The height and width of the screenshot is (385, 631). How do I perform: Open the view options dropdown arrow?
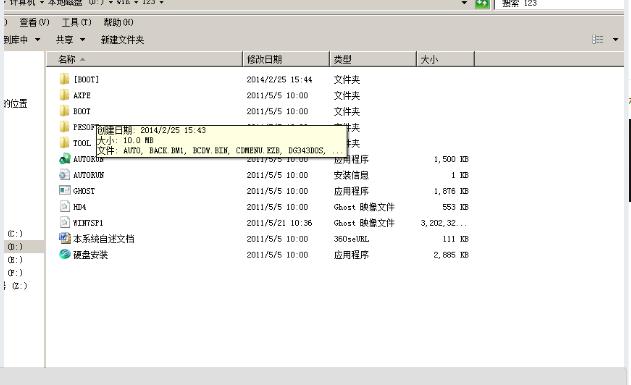coord(615,39)
